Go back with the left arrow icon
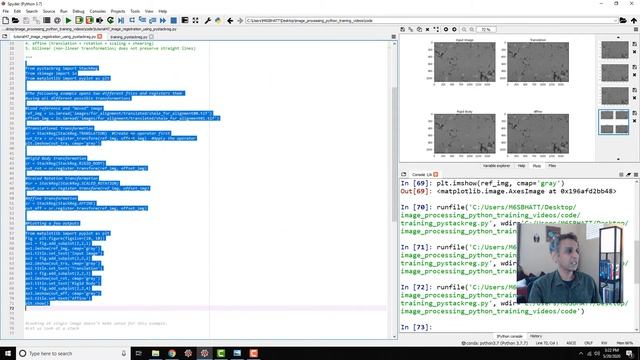 pos(230,20)
